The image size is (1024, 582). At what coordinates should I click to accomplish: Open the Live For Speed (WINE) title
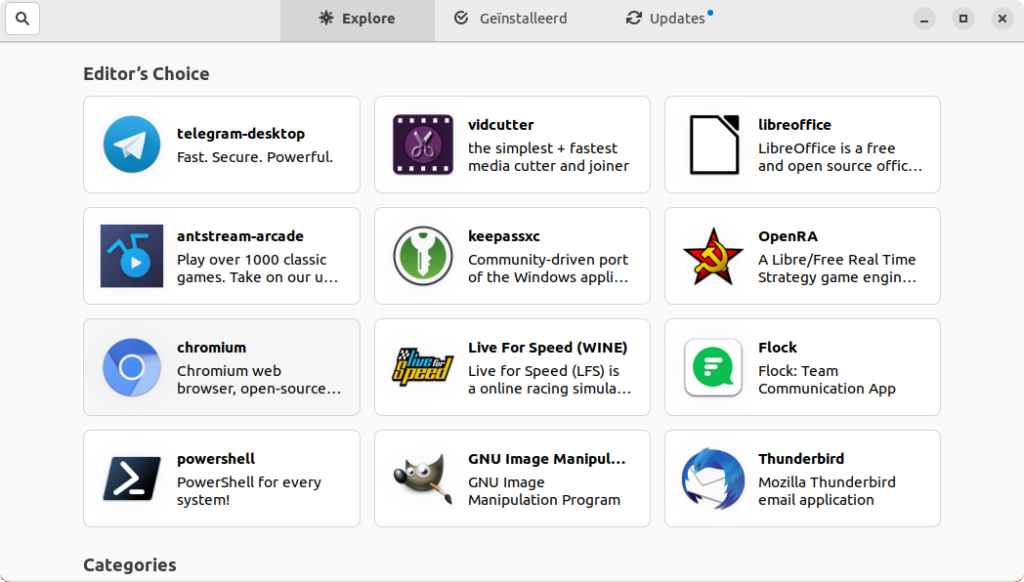coord(548,348)
